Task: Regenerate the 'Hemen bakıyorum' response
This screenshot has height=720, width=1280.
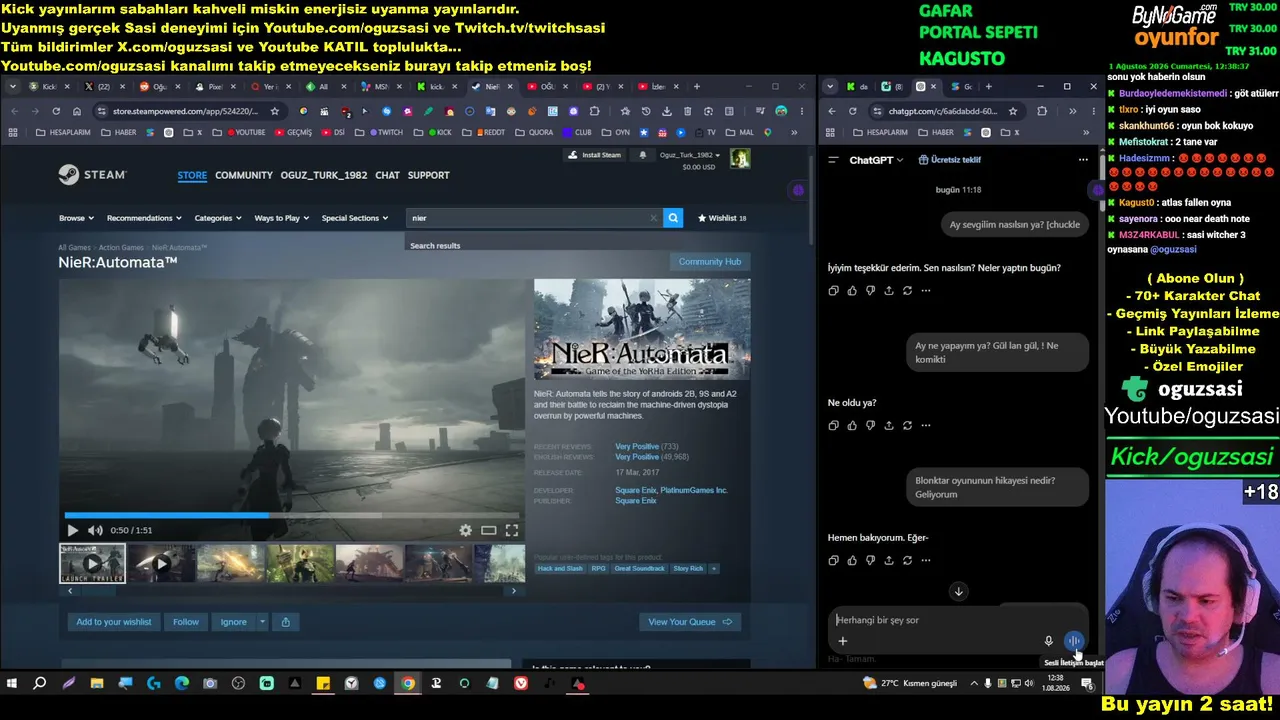Action: (907, 560)
